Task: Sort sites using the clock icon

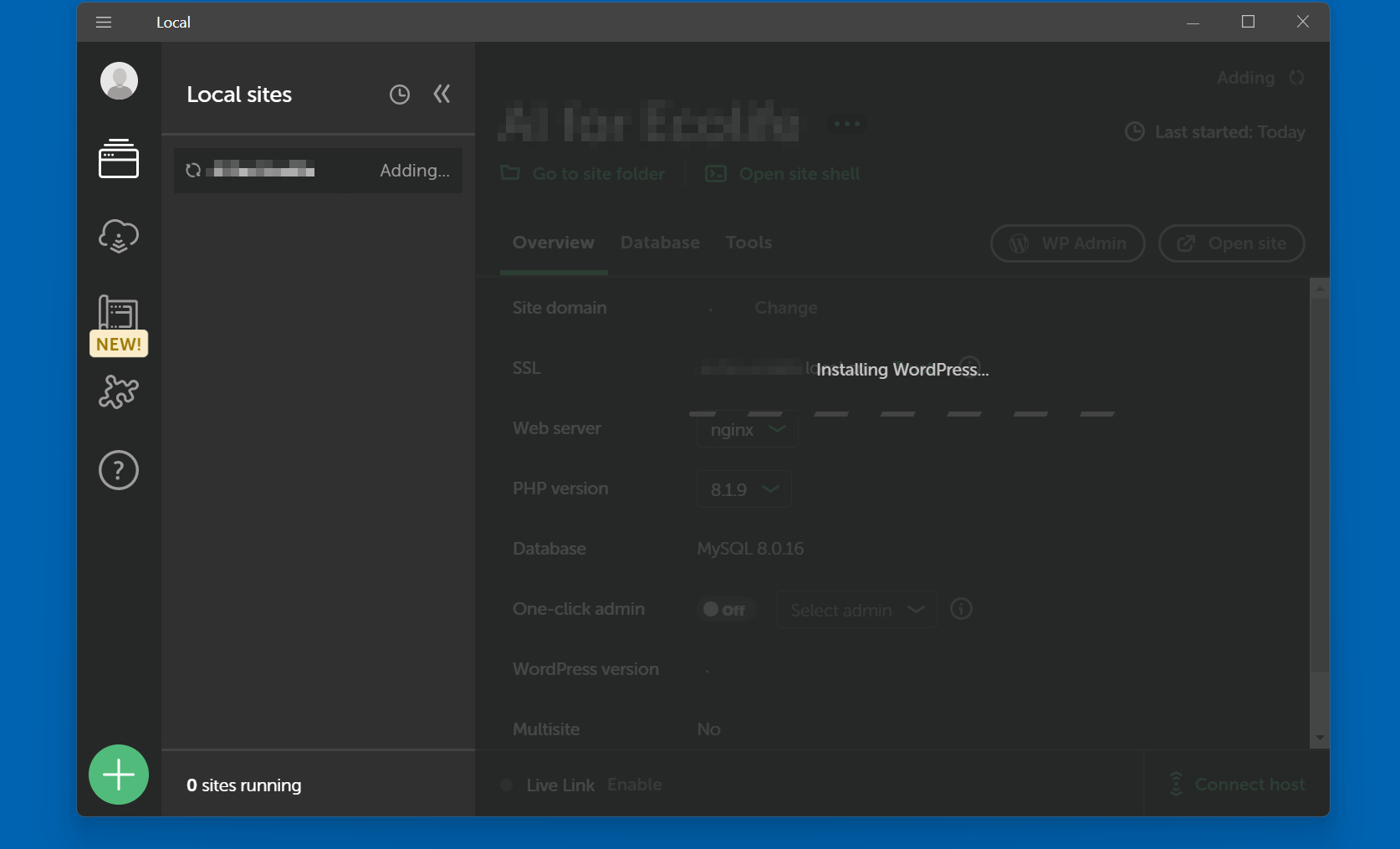Action: 400,95
